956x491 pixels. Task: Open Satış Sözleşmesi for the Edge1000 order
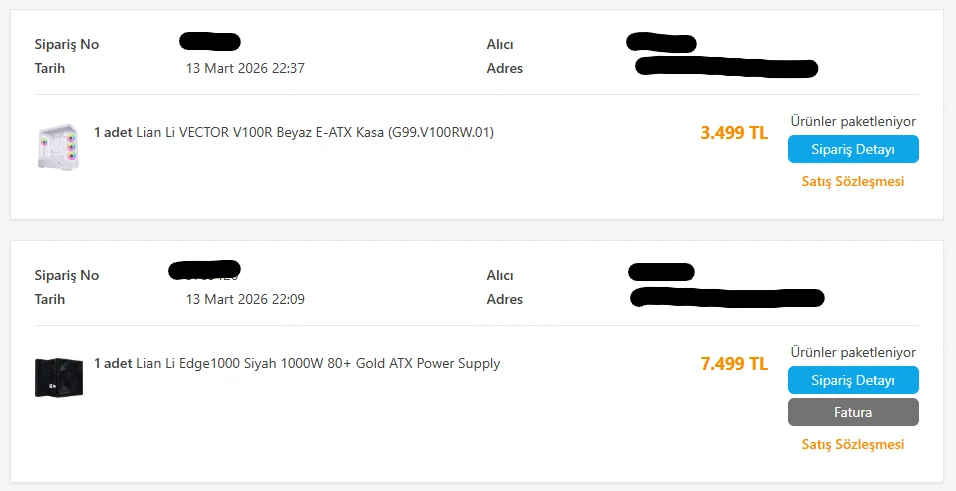(x=853, y=444)
